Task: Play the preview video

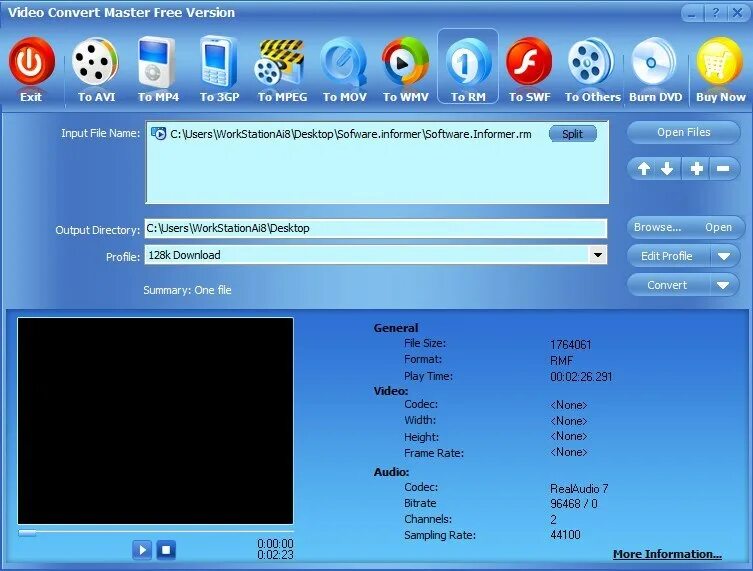Action: [x=142, y=549]
